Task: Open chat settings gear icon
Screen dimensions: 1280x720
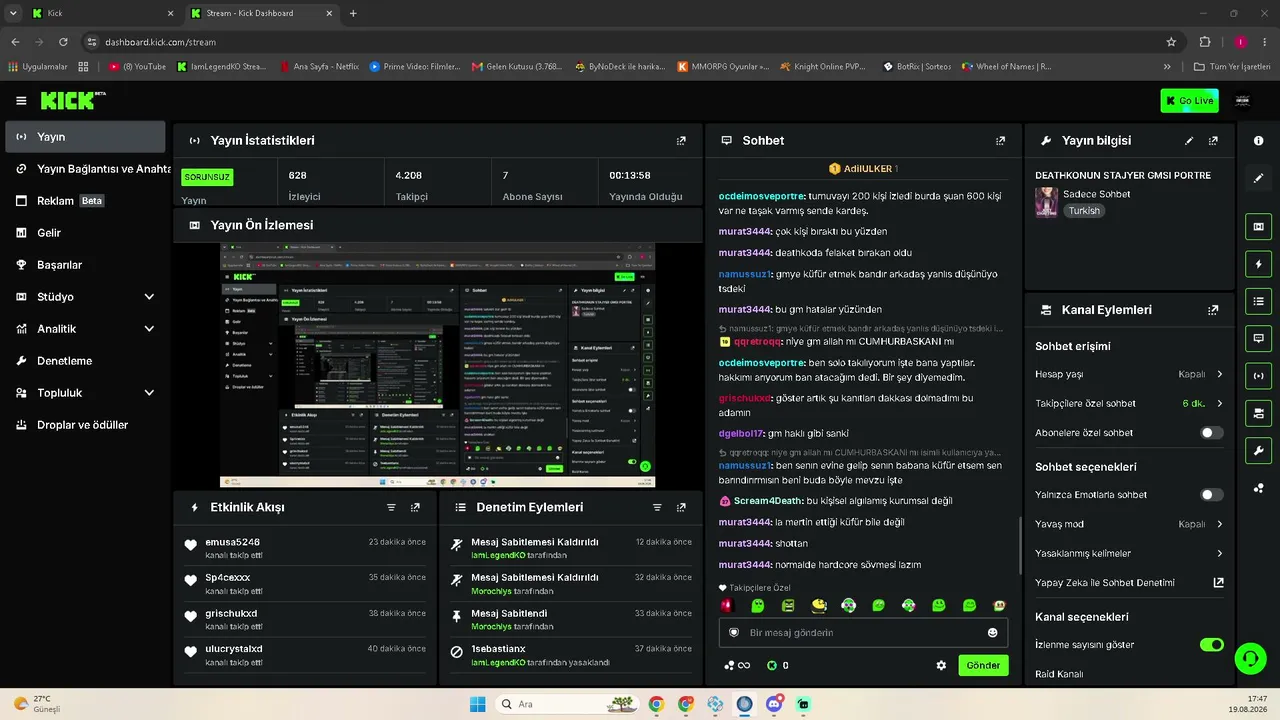Action: click(941, 665)
